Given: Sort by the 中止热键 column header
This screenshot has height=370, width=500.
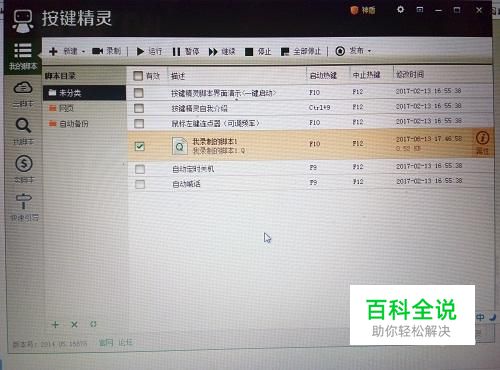Looking at the screenshot, I should [x=366, y=75].
